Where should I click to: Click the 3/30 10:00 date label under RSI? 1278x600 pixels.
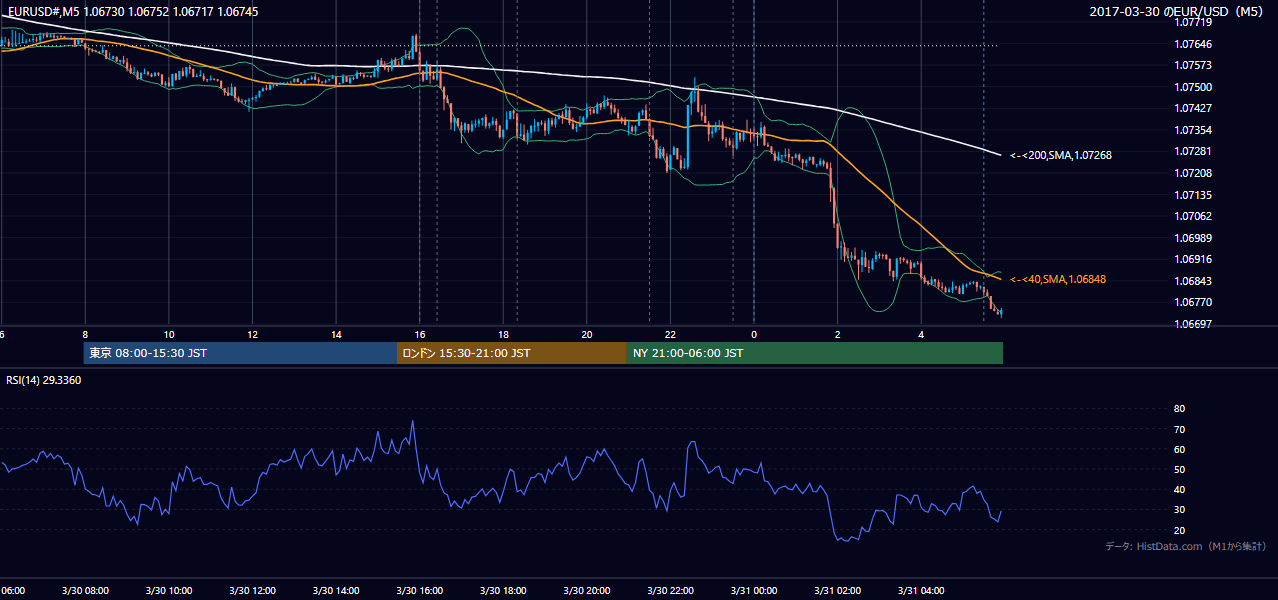click(169, 590)
